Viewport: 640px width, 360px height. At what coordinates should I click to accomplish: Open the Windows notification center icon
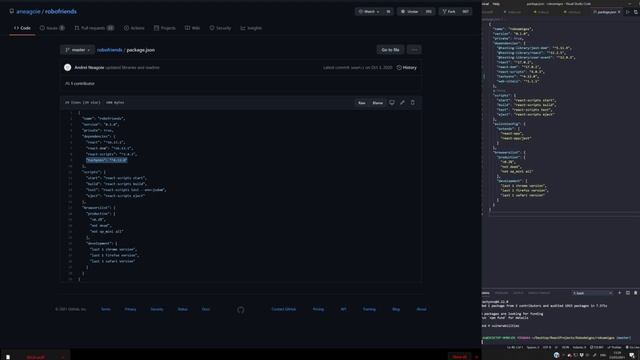pos(632,356)
